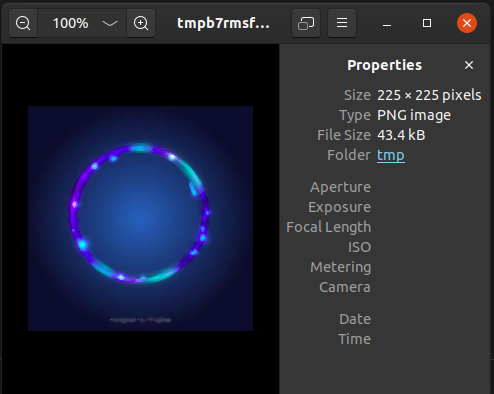
Task: Click the File Size label
Action: tap(344, 135)
